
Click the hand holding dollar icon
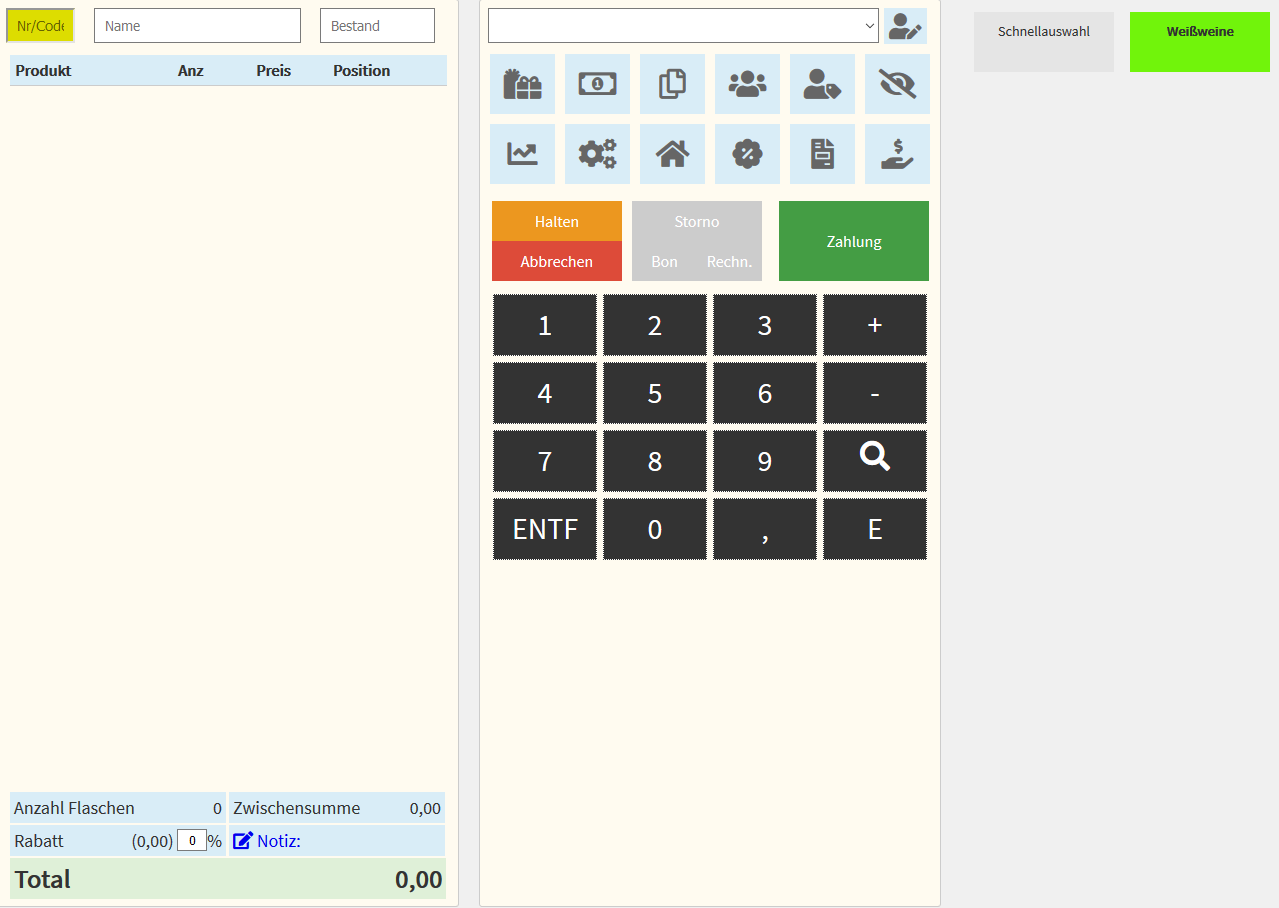pos(897,154)
